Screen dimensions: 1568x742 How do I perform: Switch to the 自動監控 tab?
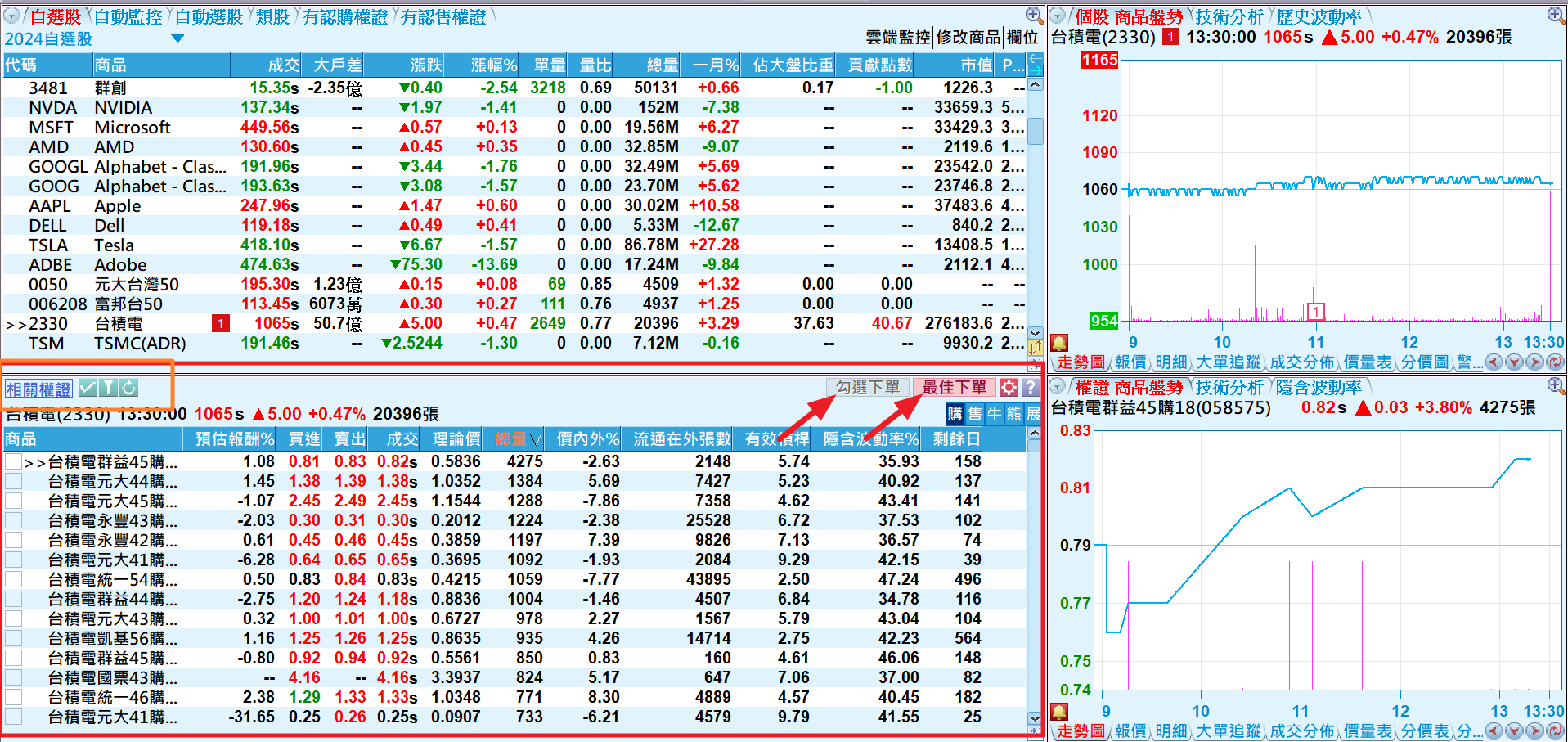(128, 17)
